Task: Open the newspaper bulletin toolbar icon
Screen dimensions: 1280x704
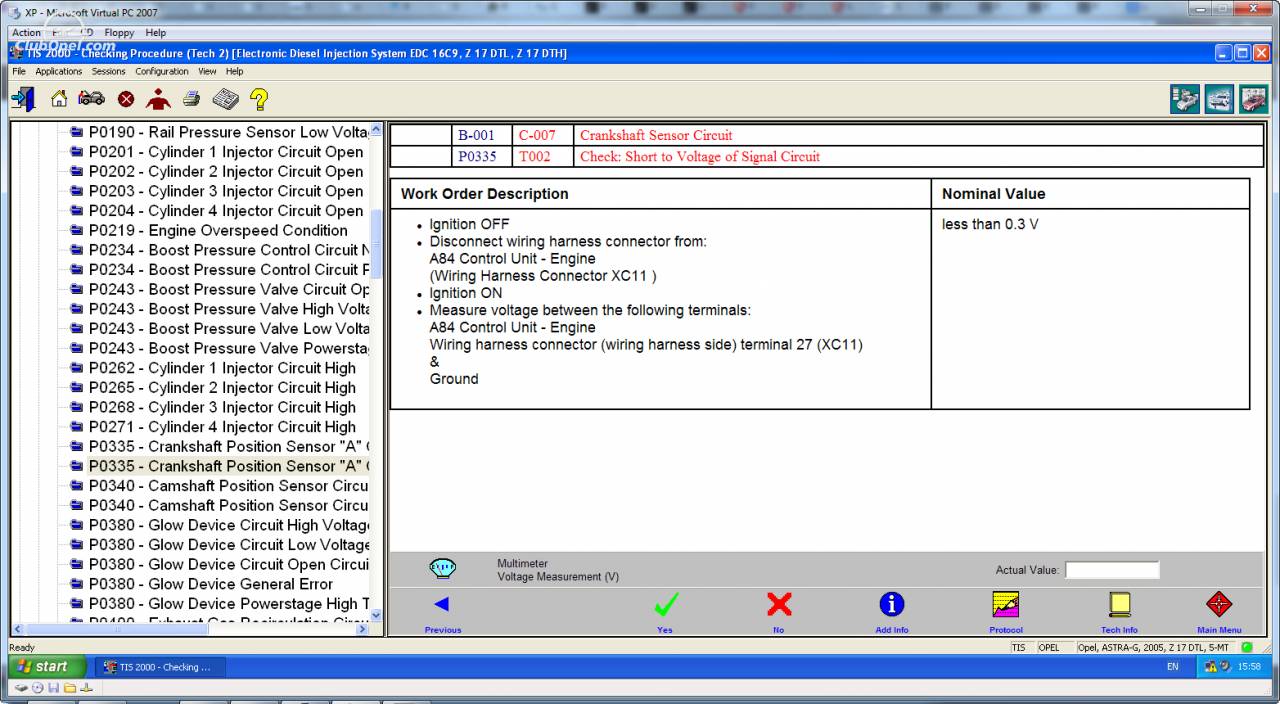Action: pos(224,99)
